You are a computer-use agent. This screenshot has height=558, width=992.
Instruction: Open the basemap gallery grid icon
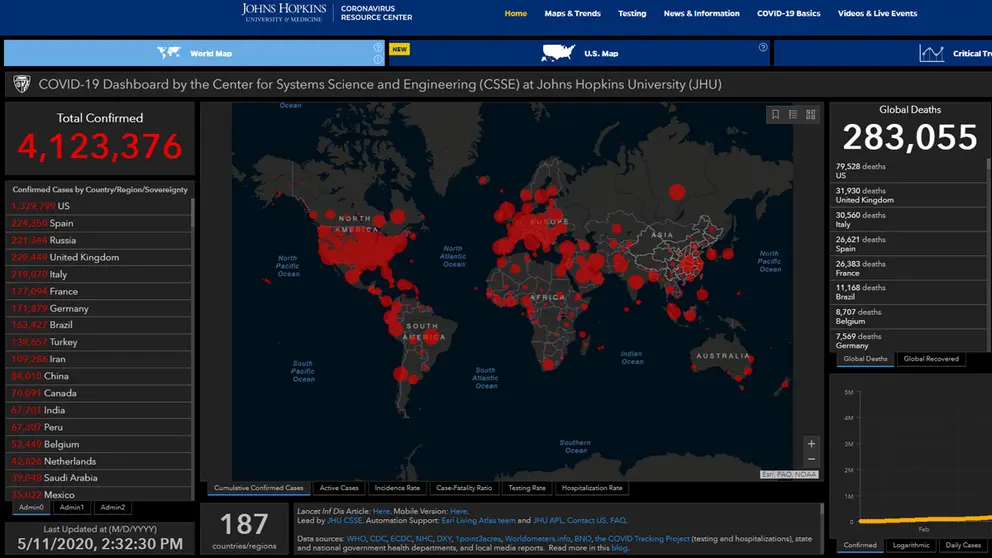coord(810,115)
